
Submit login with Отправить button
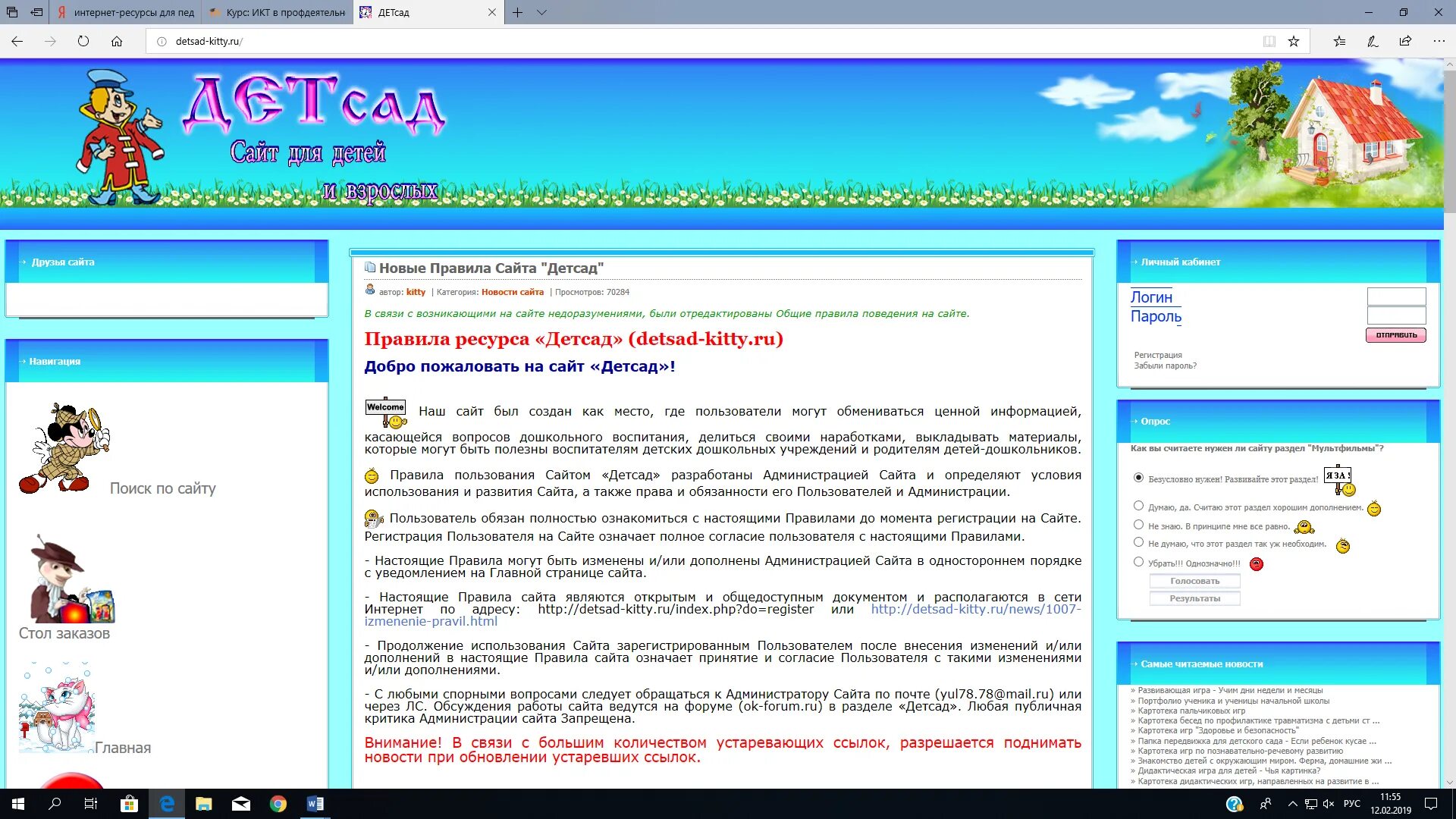[x=1395, y=335]
